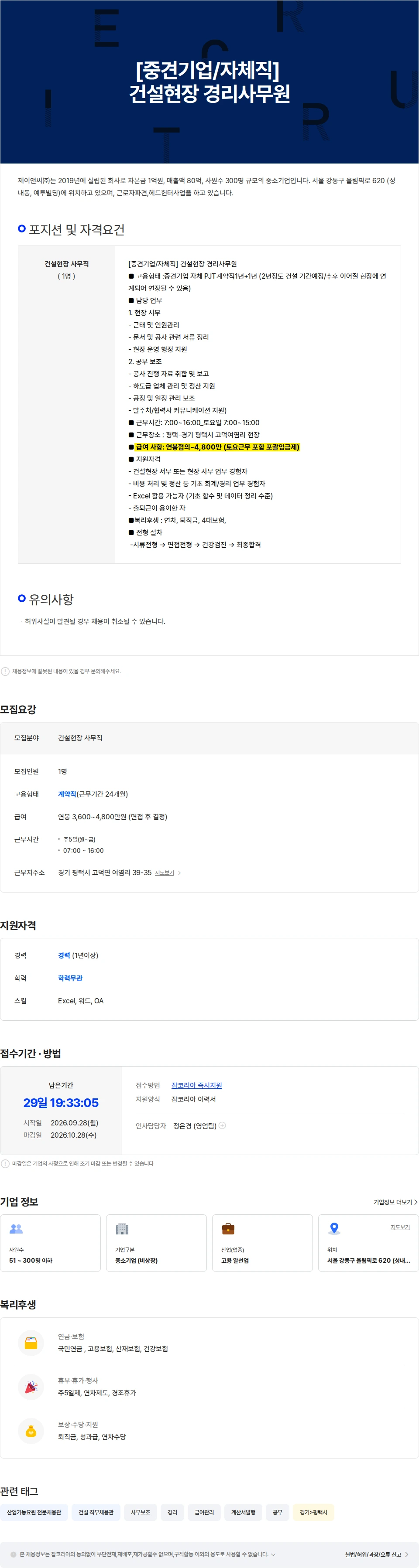
Task: Open 지도보기 in the company location card
Action: tap(400, 1227)
